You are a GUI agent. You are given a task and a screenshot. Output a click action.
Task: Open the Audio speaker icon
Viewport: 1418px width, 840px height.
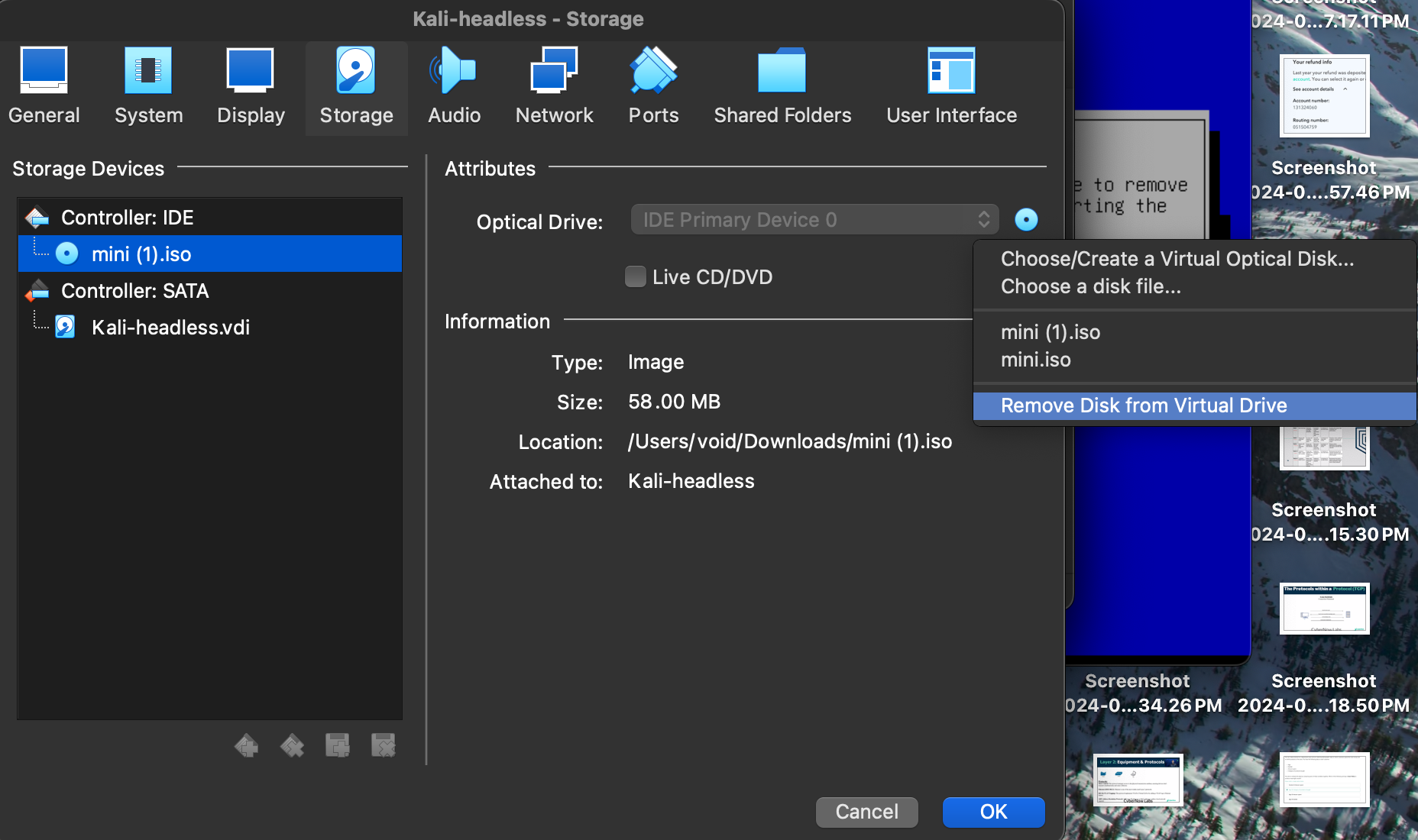(x=454, y=70)
